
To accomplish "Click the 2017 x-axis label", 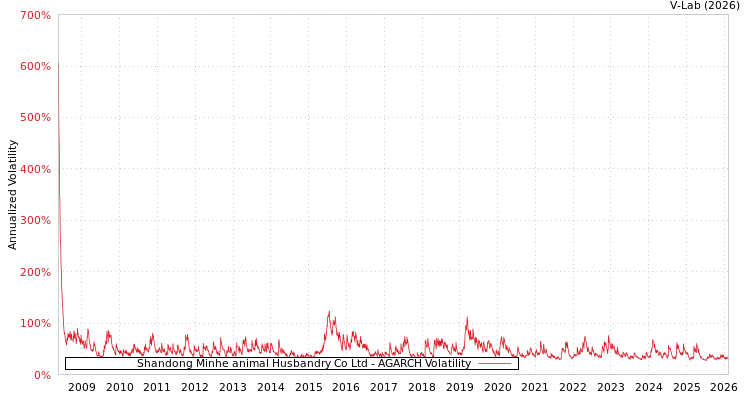I will click(x=384, y=387).
